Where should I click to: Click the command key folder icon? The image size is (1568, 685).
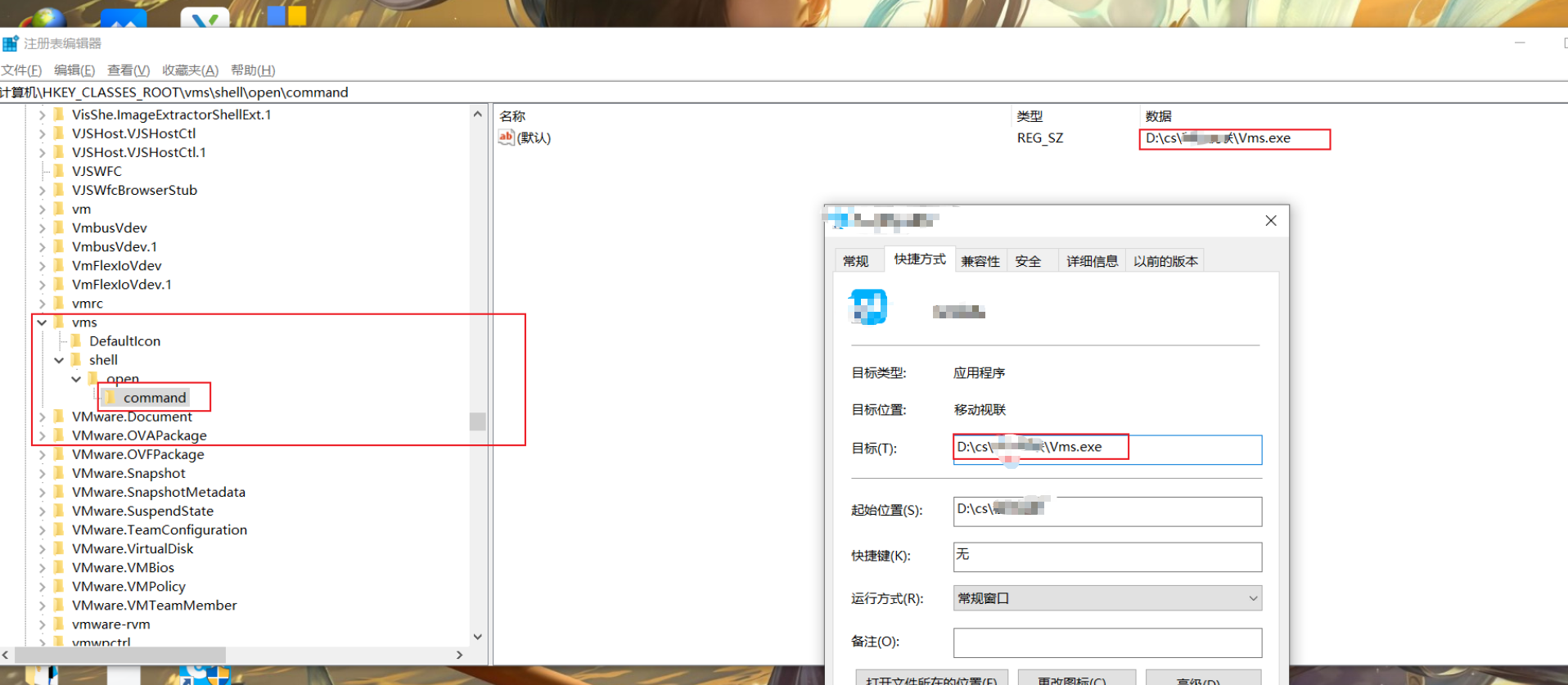coord(110,398)
